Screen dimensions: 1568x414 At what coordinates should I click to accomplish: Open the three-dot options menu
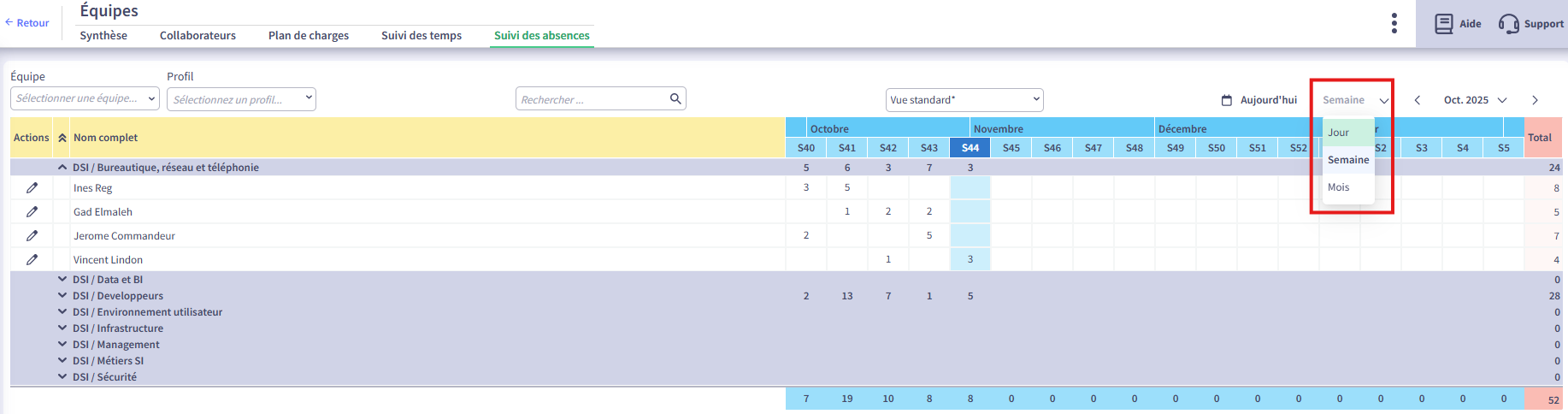click(1394, 23)
